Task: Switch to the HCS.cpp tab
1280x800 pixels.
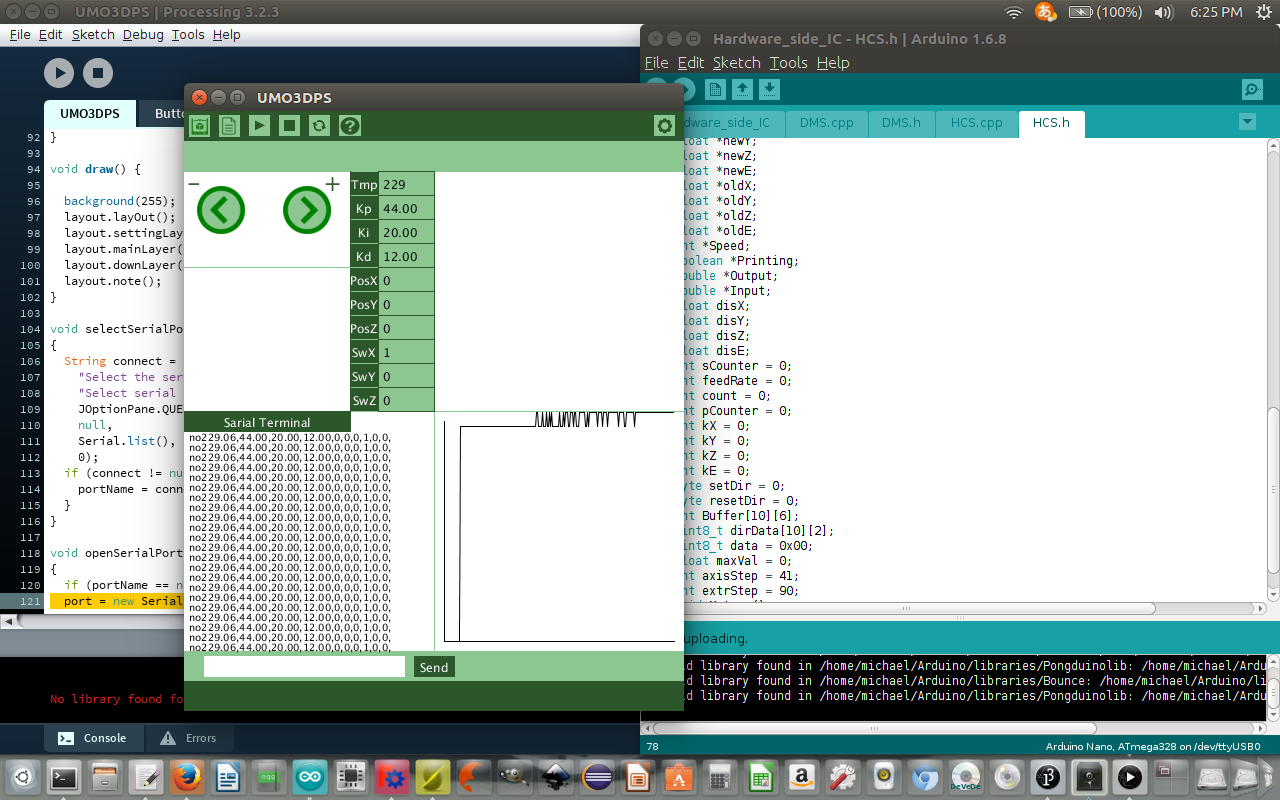Action: coord(976,123)
